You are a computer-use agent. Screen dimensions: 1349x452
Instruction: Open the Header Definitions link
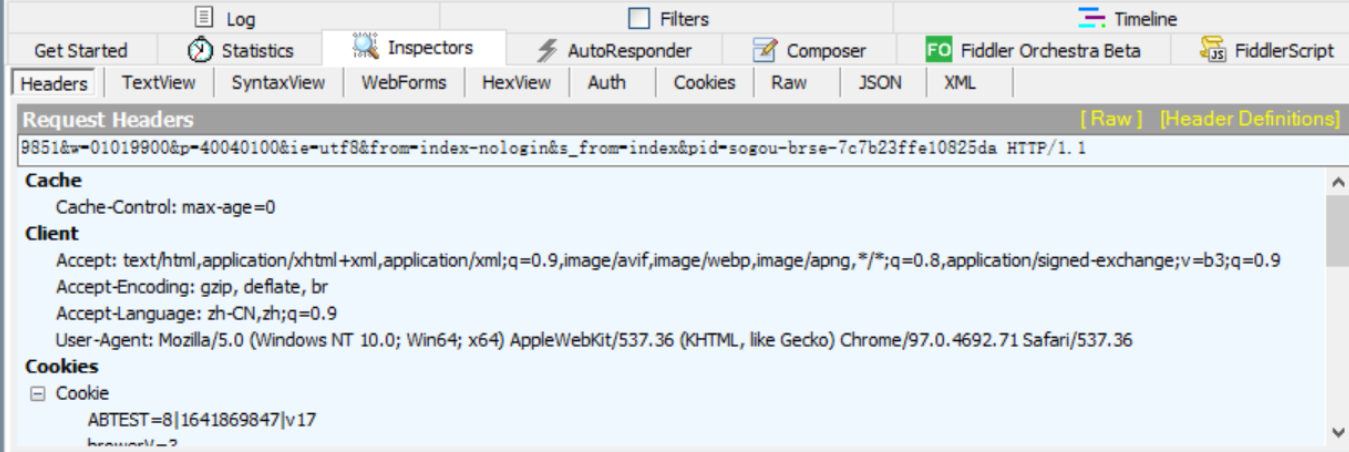[x=1249, y=119]
